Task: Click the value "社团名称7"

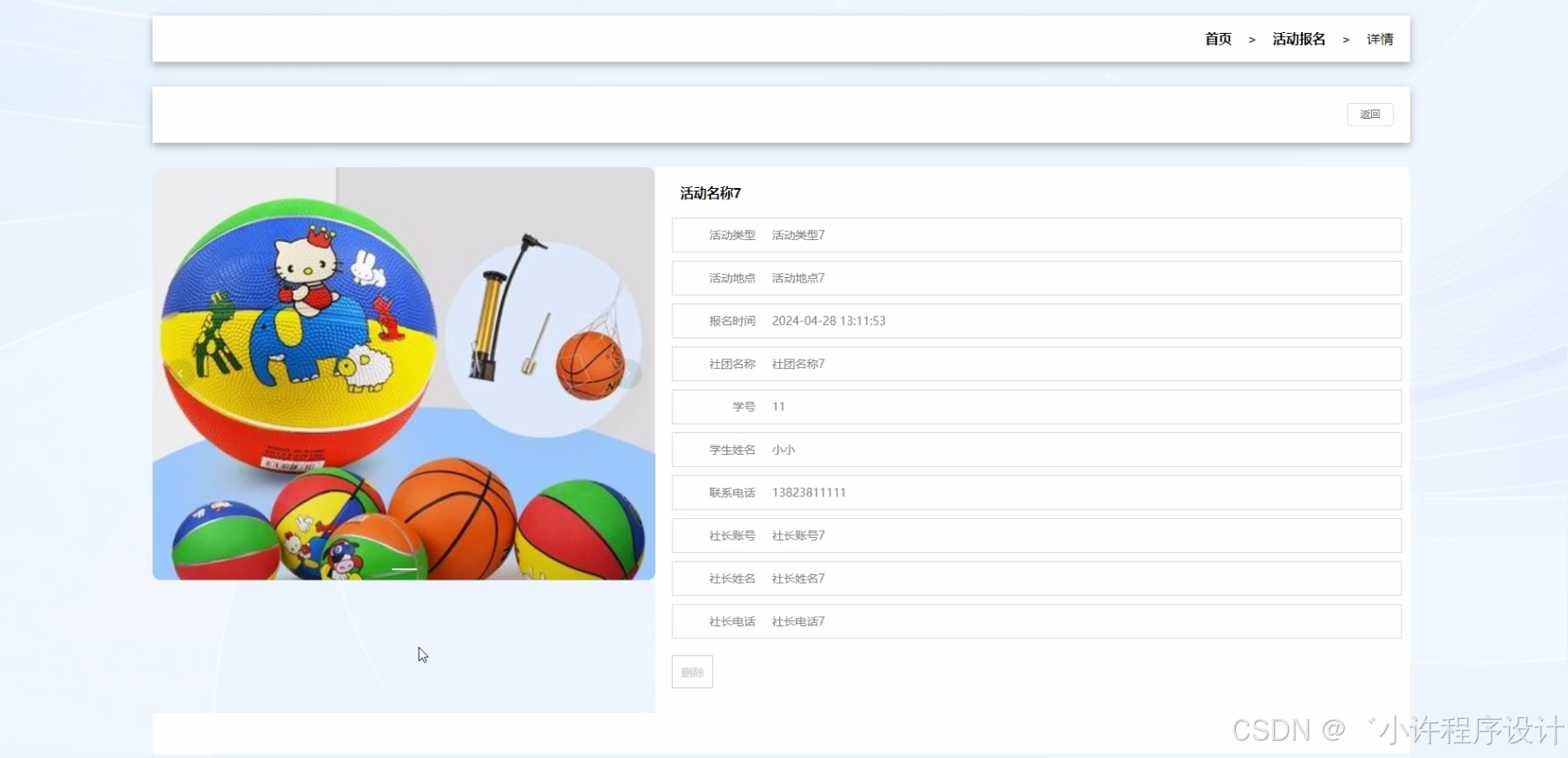Action: 798,364
